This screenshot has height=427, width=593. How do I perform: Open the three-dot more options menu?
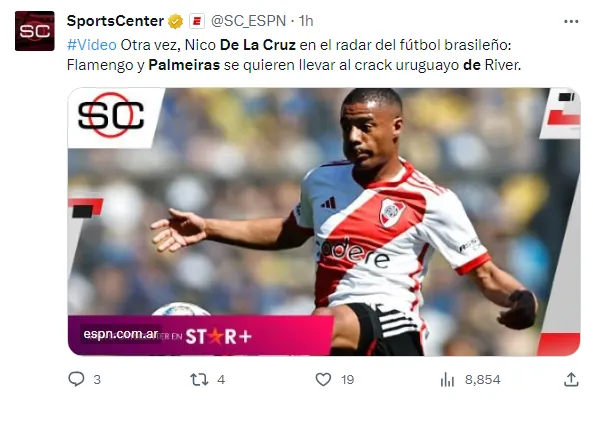coord(571,22)
